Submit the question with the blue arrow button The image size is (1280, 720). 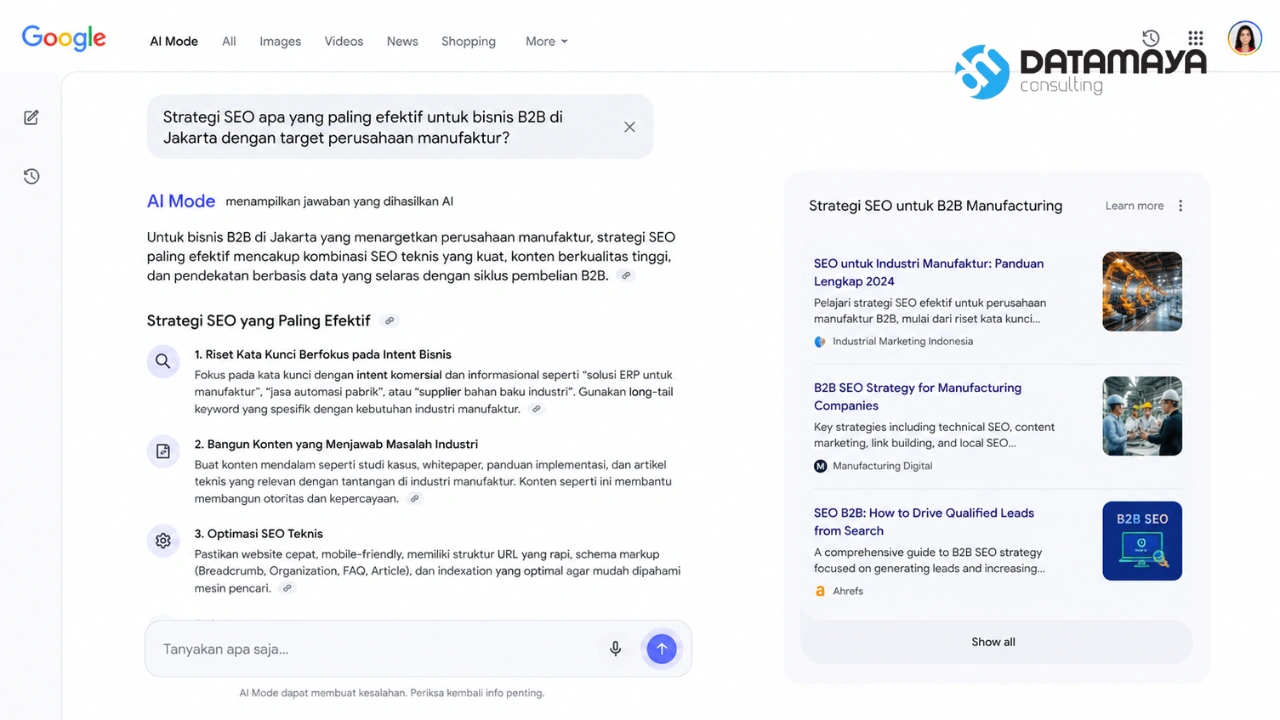[661, 649]
